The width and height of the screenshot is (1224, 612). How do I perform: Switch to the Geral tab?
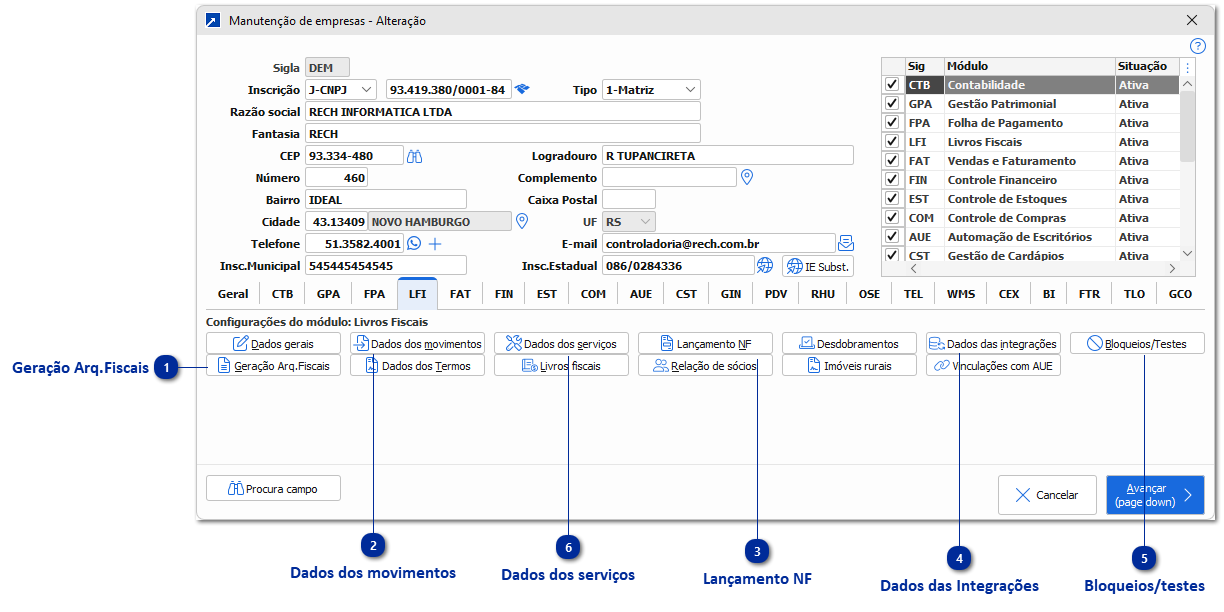tap(233, 294)
